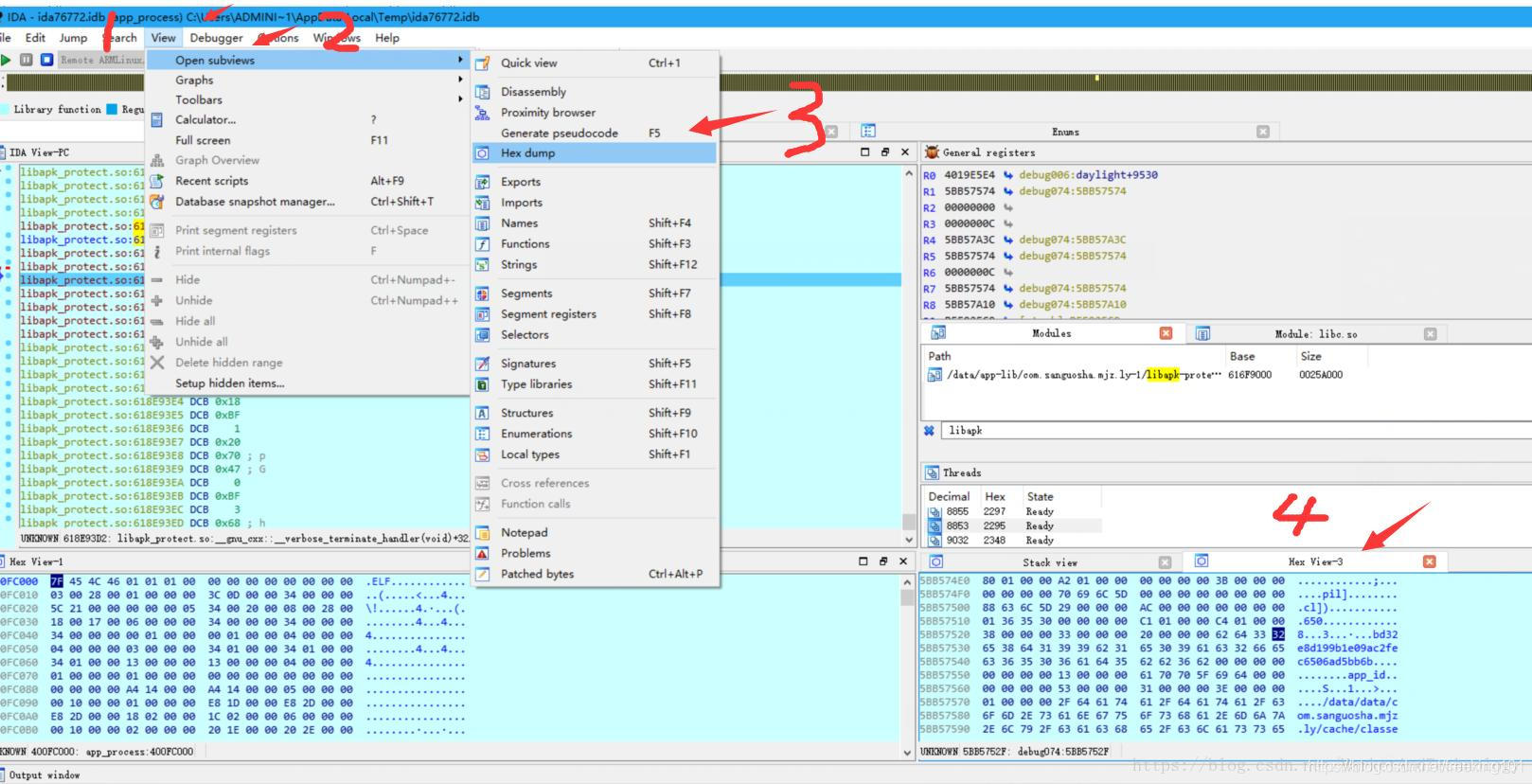The height and width of the screenshot is (784, 1532).
Task: Click the Functions window icon
Action: [482, 244]
